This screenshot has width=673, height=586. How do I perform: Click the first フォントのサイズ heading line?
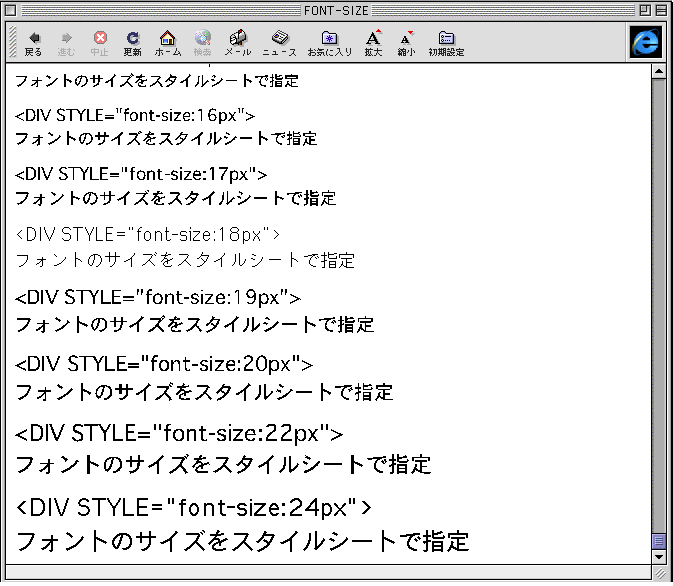click(157, 81)
